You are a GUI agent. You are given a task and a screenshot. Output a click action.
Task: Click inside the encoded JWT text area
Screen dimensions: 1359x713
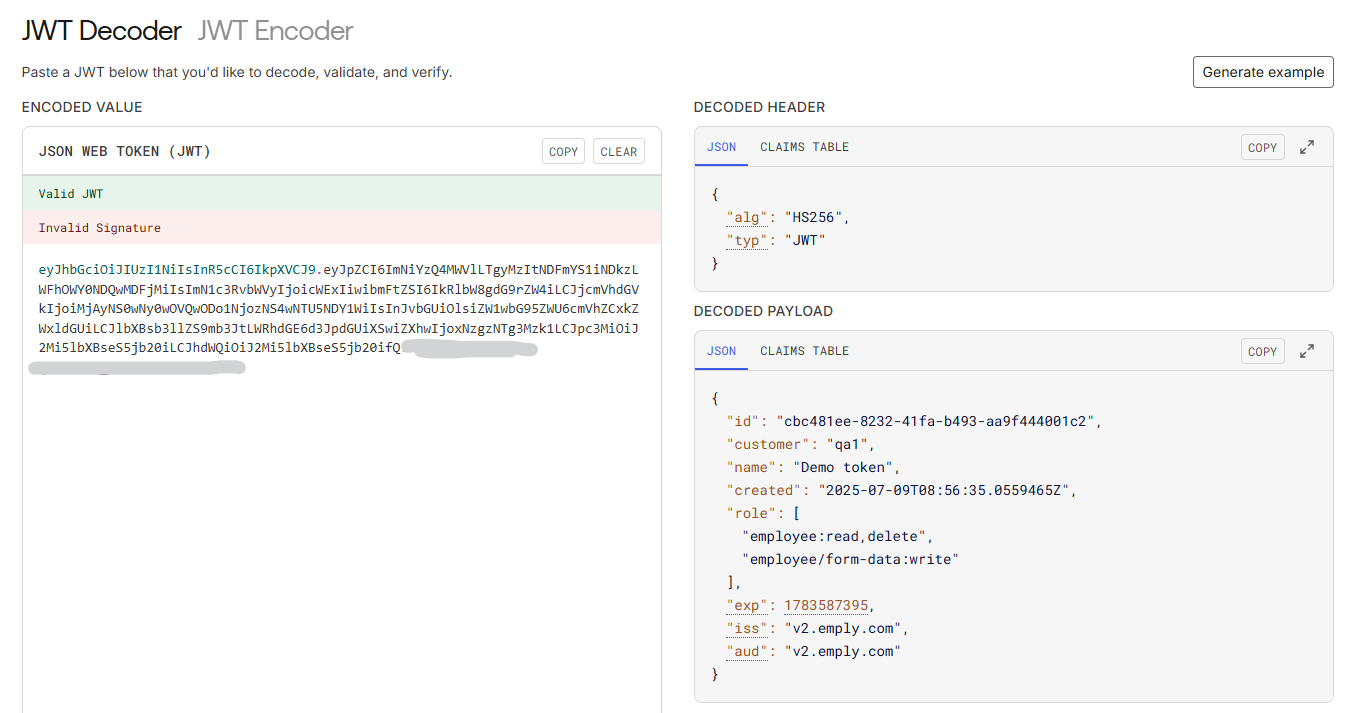[x=340, y=450]
